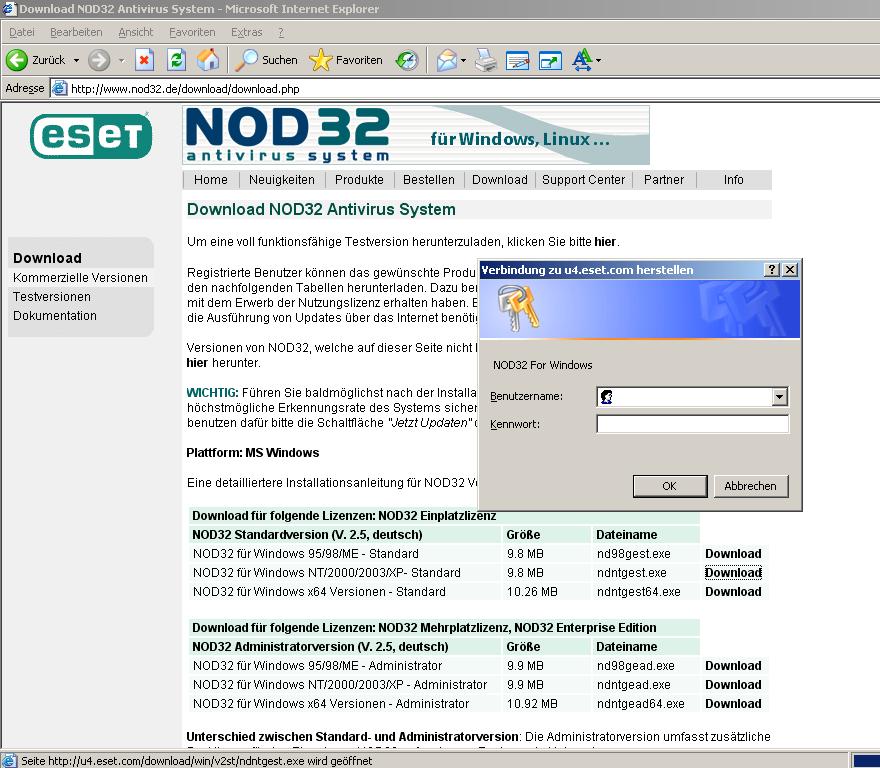Open the Info navigation tab
This screenshot has height=768, width=880.
tap(734, 180)
